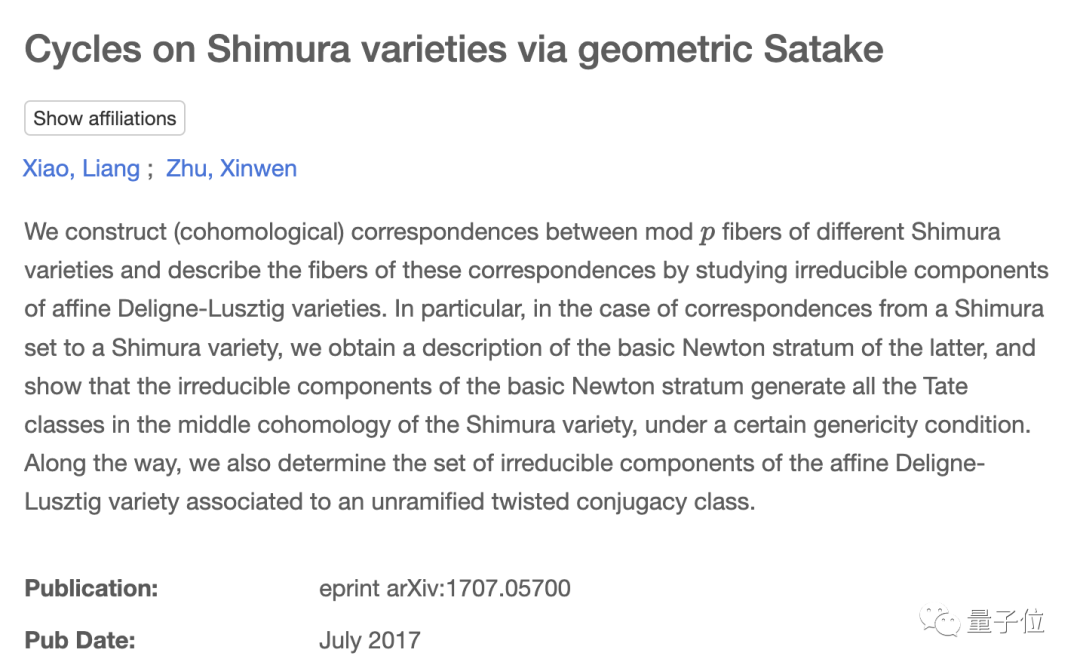Click the Pub Date: field label
This screenshot has height=668, width=1080.
(x=79, y=640)
